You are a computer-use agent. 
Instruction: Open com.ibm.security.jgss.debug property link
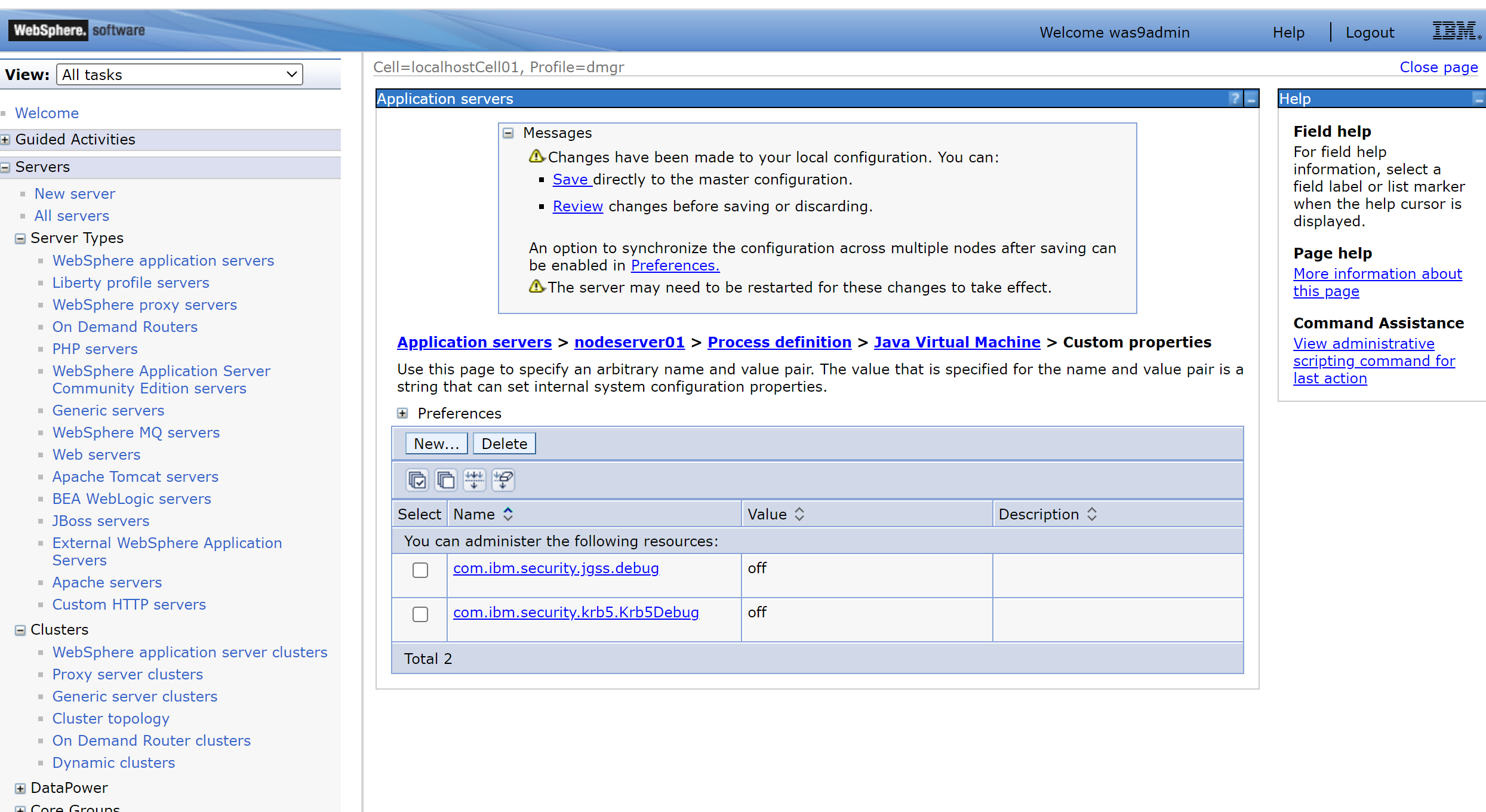[x=556, y=568]
